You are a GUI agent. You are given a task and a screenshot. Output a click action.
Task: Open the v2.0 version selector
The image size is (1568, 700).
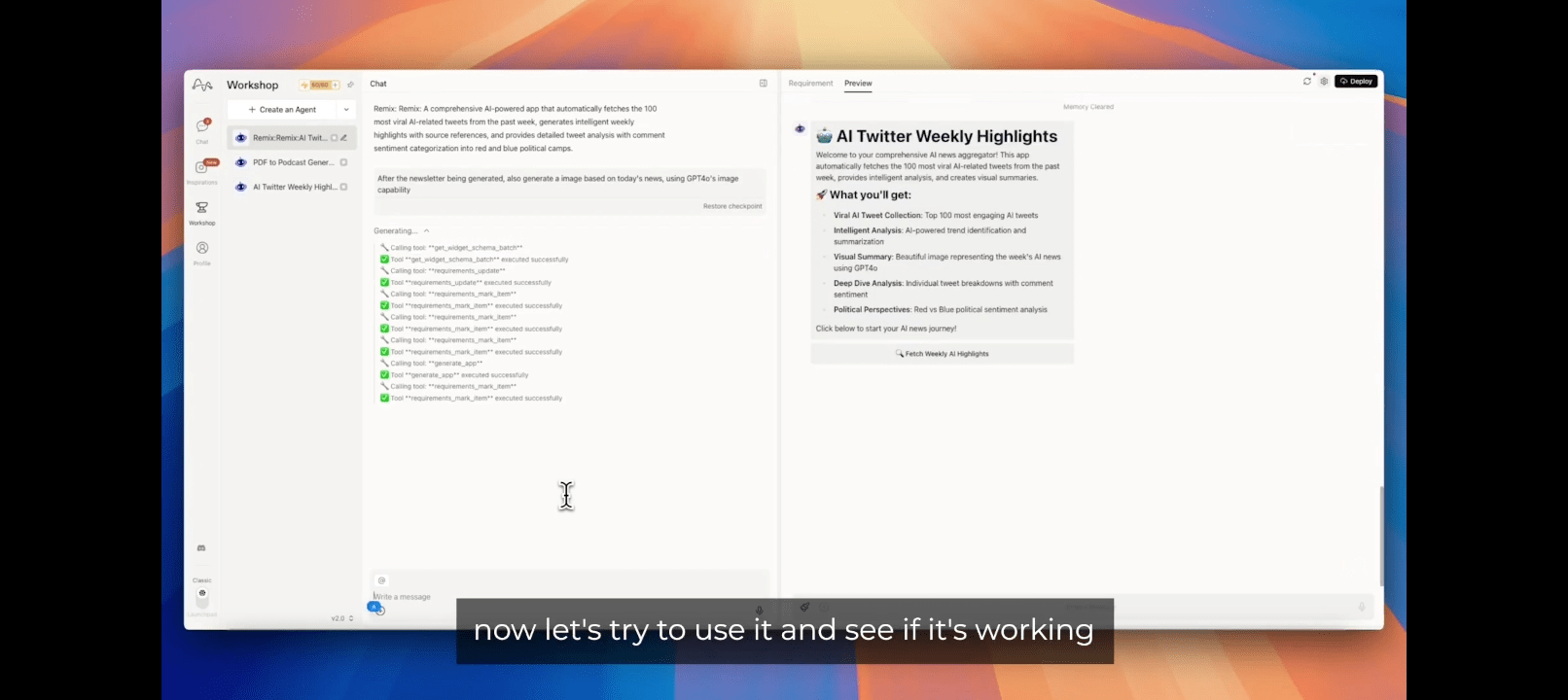pyautogui.click(x=342, y=618)
